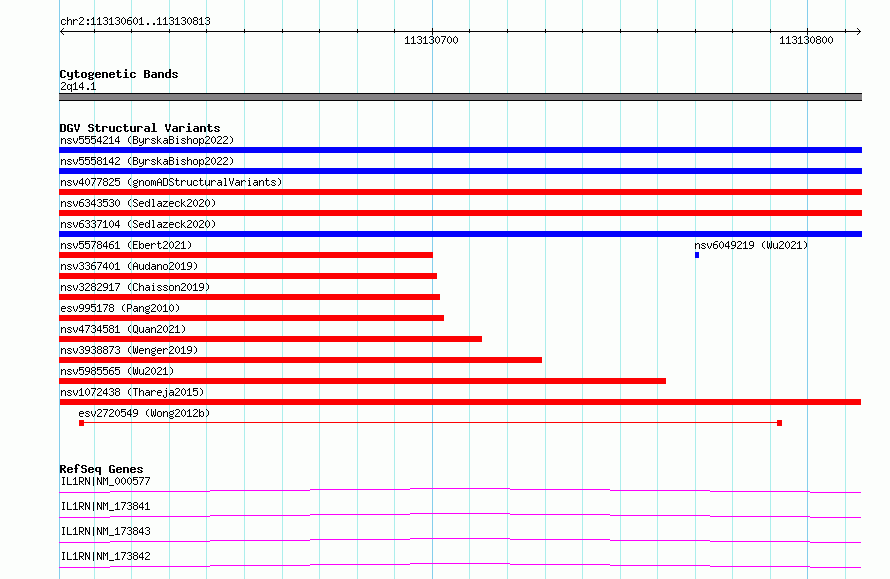Click the left red endpoint of esv2720549
This screenshot has height=579, width=890.
[x=82, y=423]
